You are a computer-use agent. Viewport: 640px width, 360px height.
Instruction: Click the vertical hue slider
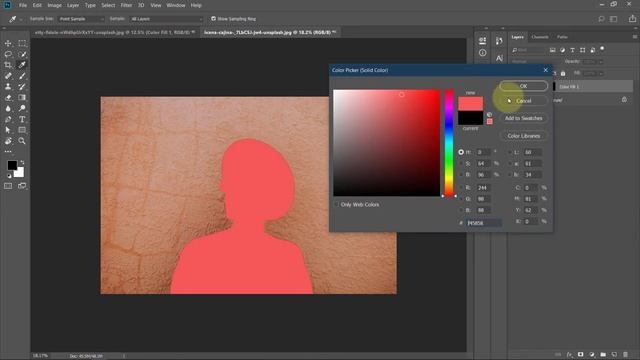pos(449,143)
